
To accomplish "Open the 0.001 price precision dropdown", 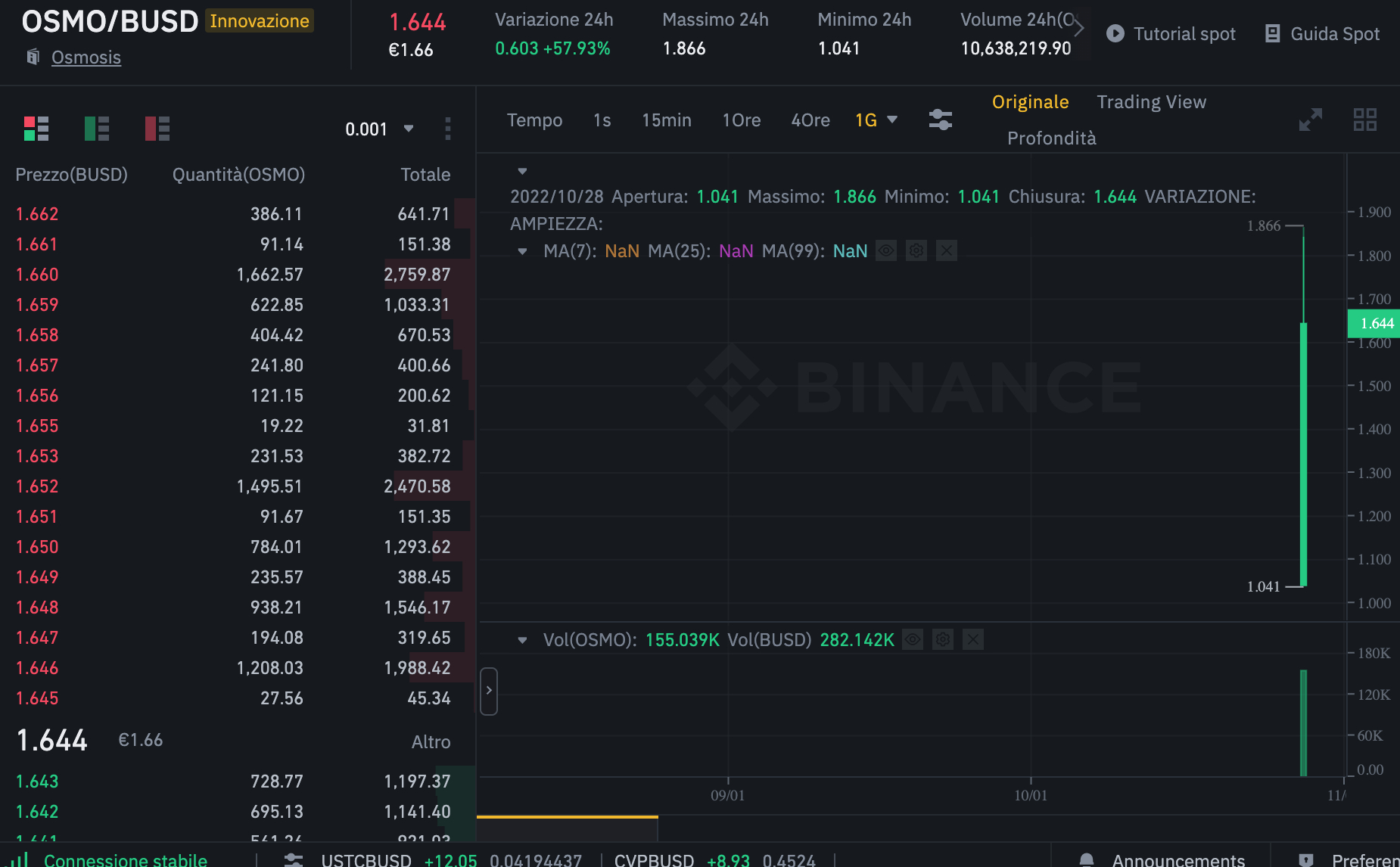I will pos(380,129).
